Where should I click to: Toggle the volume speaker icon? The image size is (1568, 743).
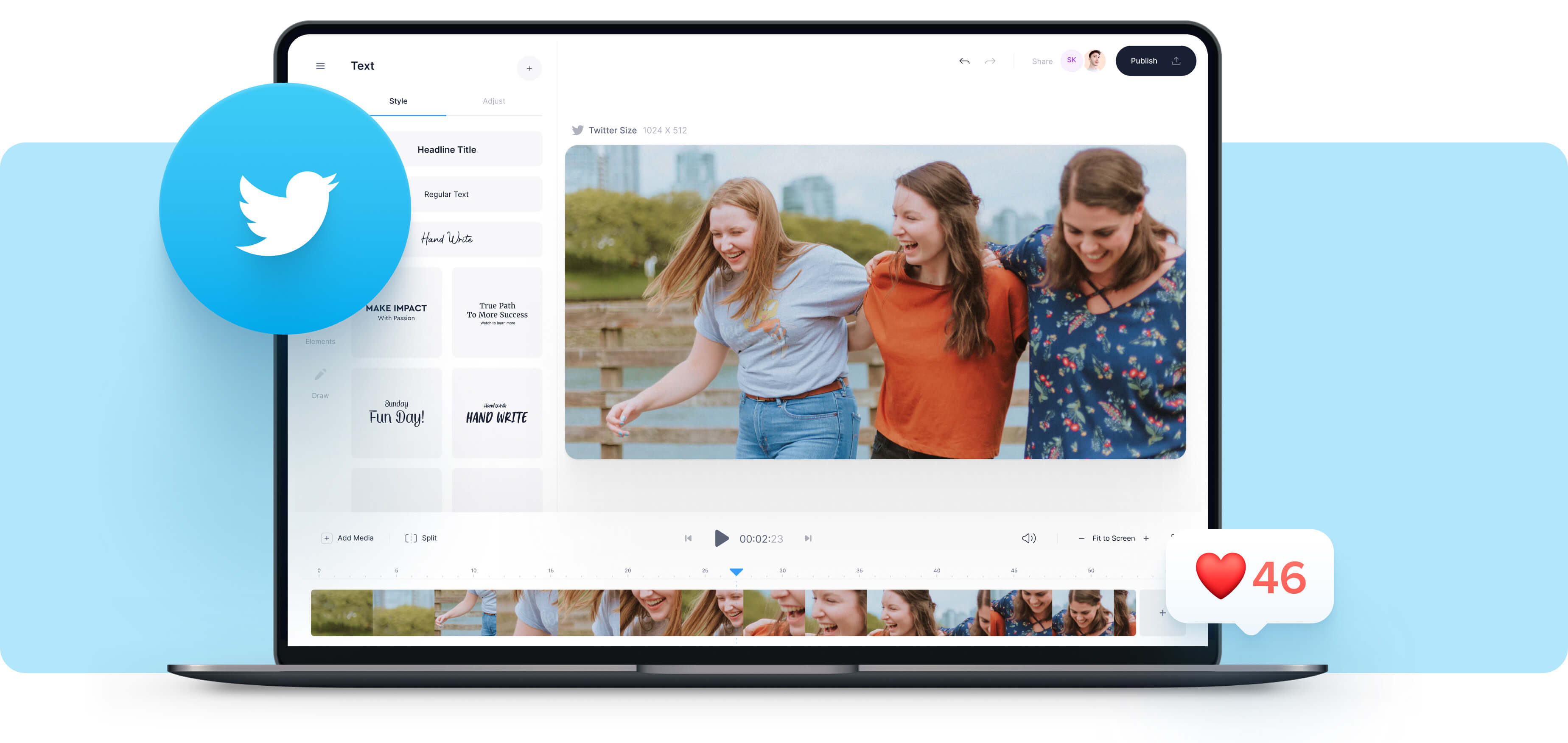coord(1029,538)
